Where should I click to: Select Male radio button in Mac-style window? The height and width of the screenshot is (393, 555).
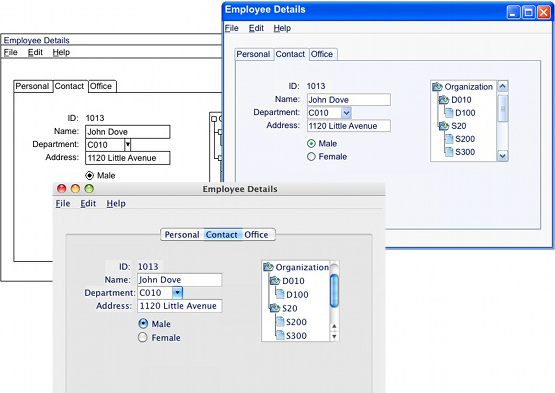(x=143, y=323)
